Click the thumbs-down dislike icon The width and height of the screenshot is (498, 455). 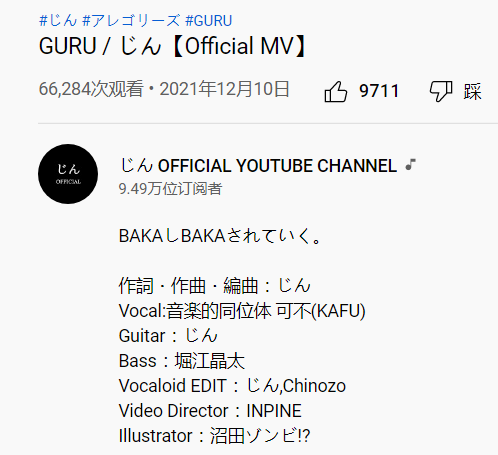441,91
